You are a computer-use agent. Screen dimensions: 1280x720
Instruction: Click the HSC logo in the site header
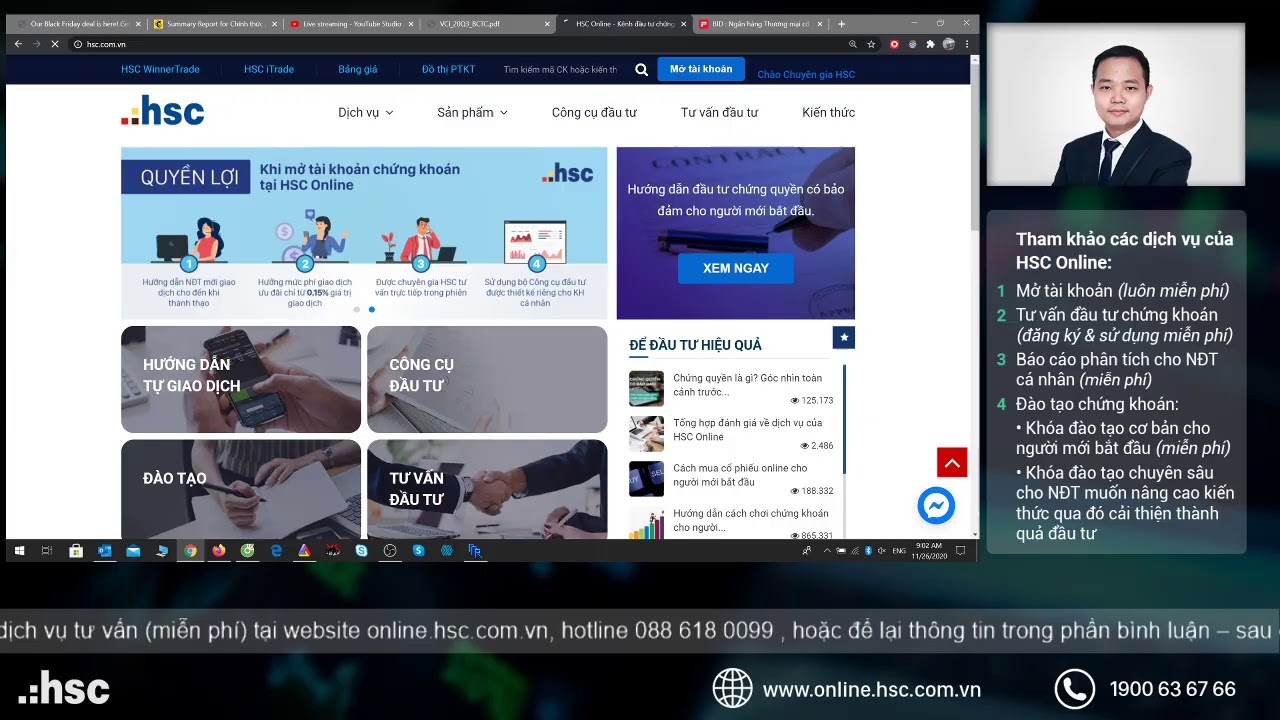[x=162, y=111]
